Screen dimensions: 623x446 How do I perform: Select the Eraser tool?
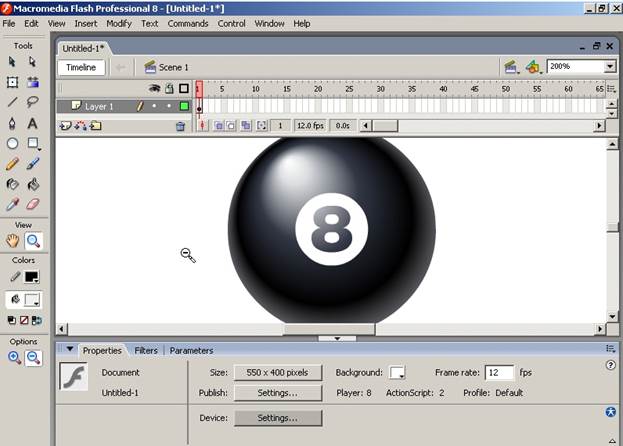pyautogui.click(x=33, y=205)
